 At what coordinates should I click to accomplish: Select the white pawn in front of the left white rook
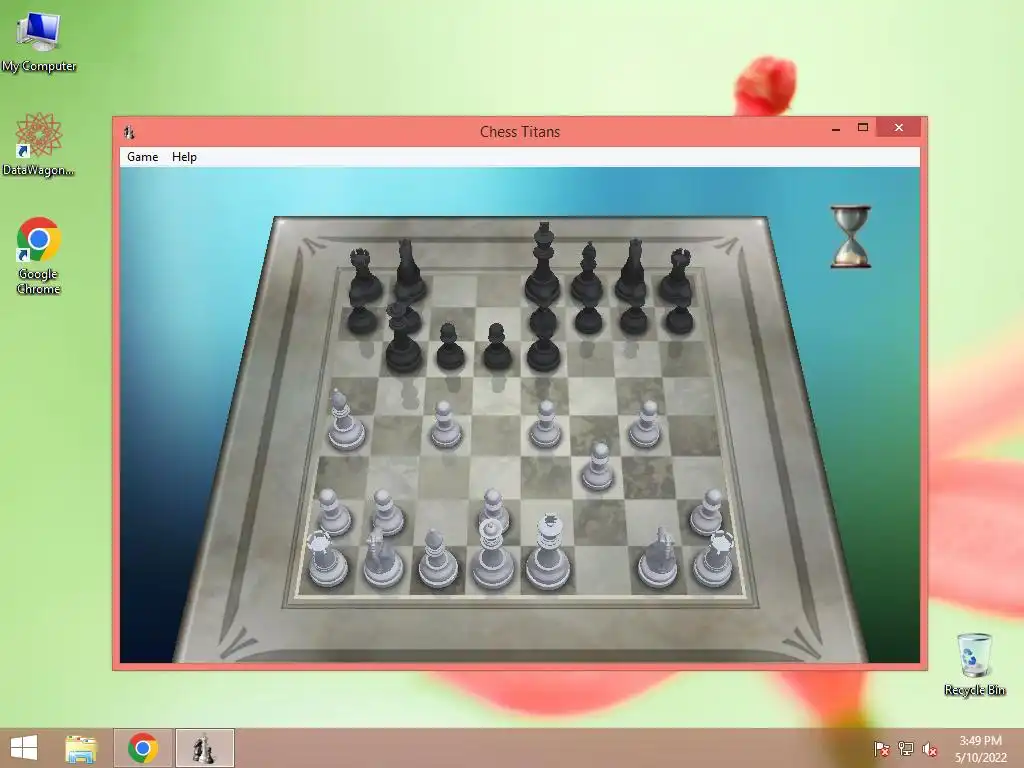(333, 513)
